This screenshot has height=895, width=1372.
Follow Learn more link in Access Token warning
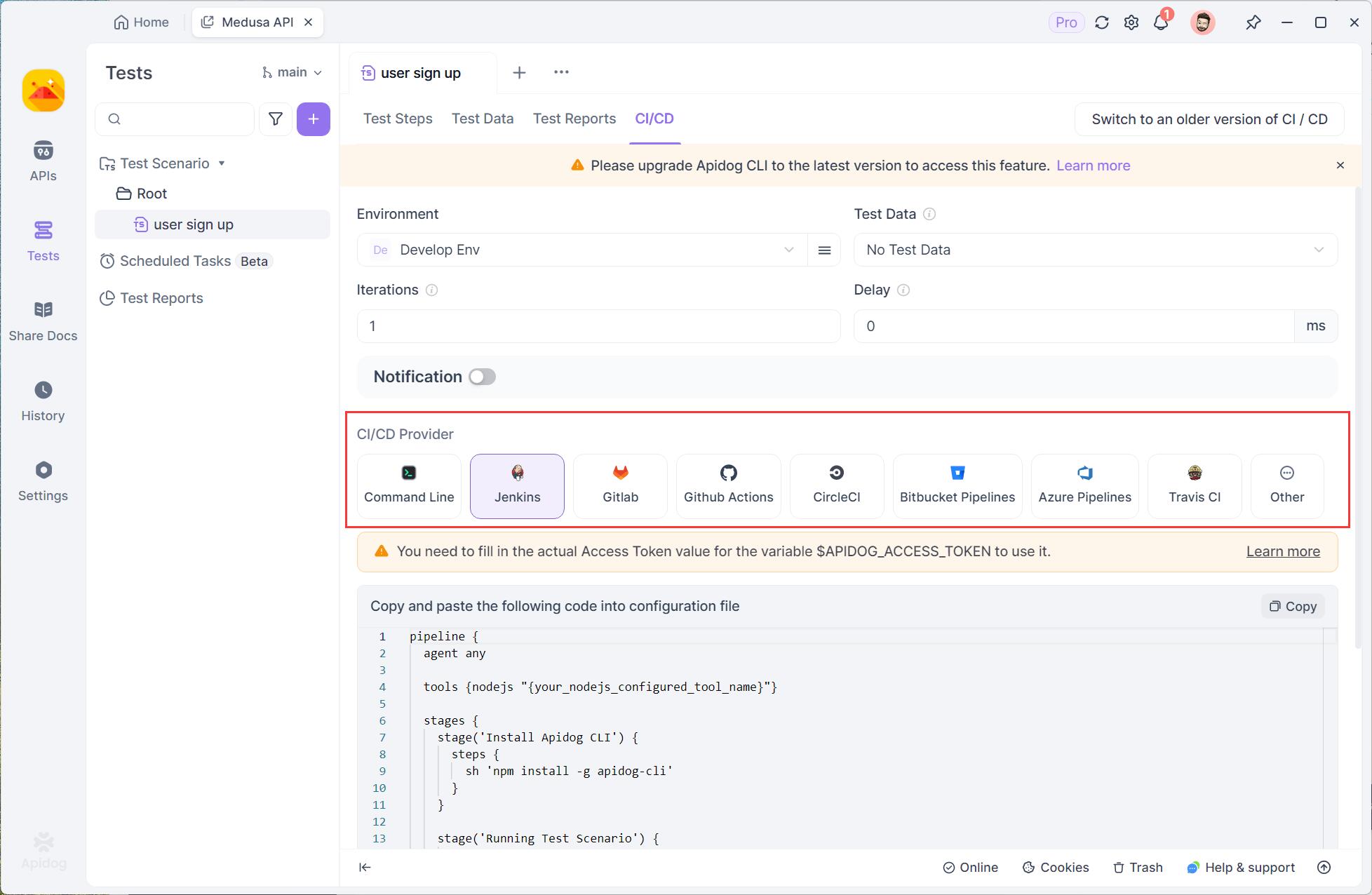[1283, 551]
